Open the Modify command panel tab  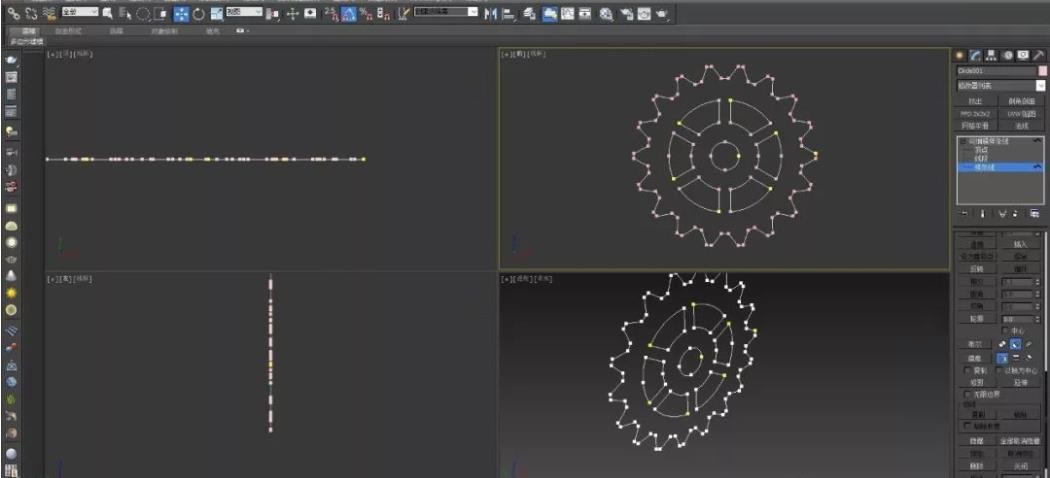[975, 55]
